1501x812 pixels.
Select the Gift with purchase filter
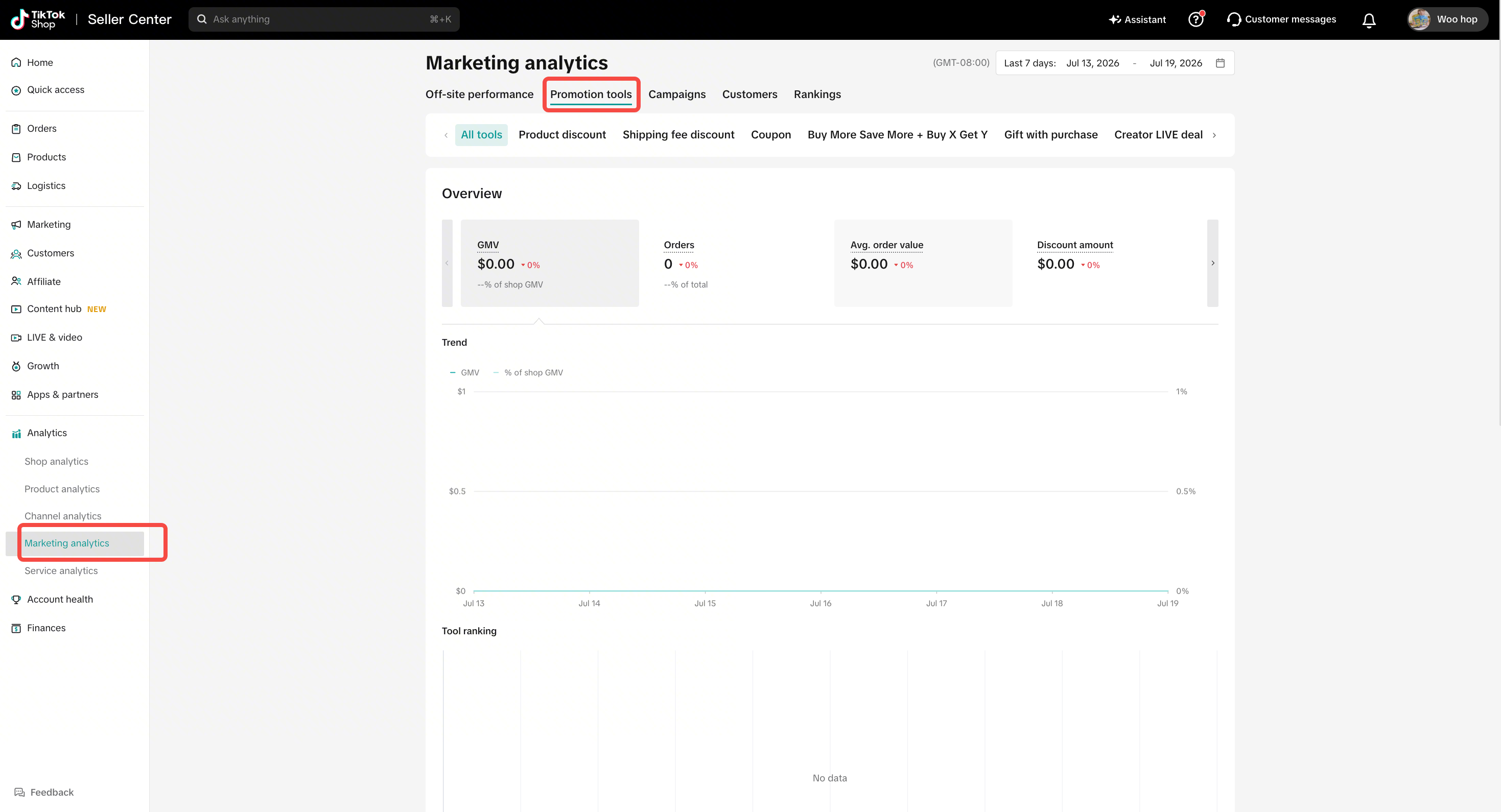click(1050, 134)
